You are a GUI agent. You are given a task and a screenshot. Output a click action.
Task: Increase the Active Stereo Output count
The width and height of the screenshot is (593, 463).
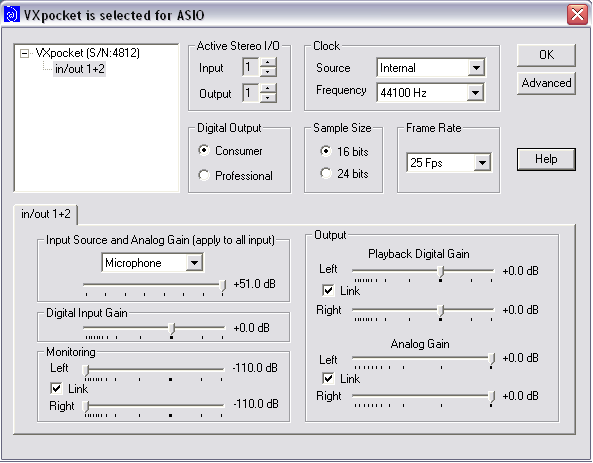(x=268, y=88)
